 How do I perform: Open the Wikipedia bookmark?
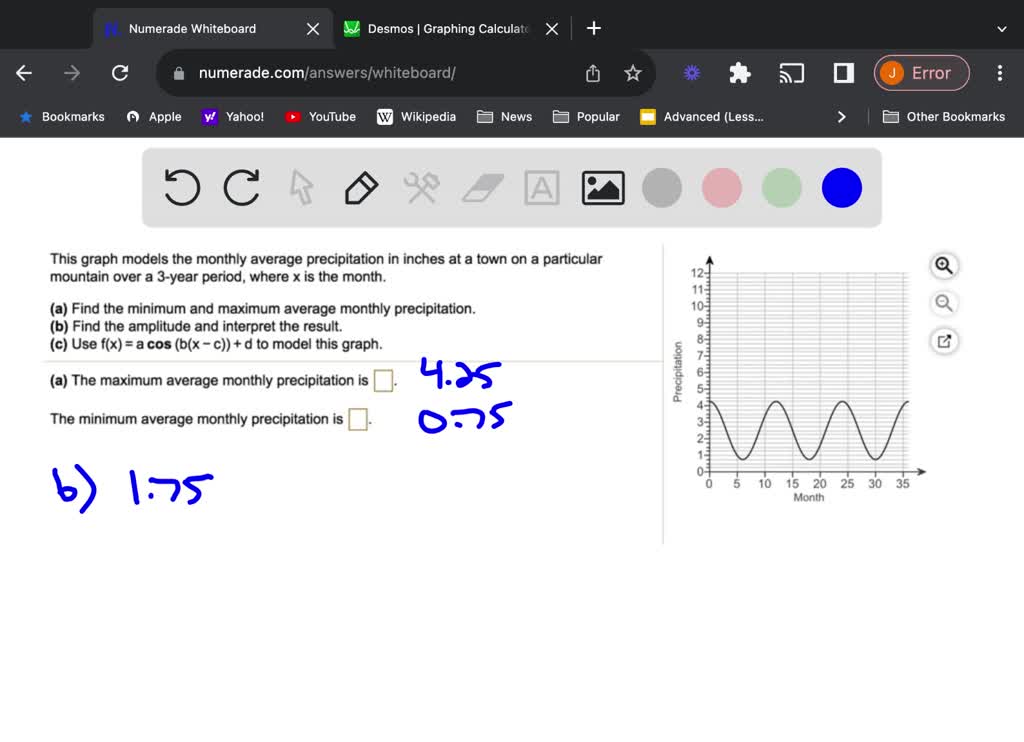(416, 116)
